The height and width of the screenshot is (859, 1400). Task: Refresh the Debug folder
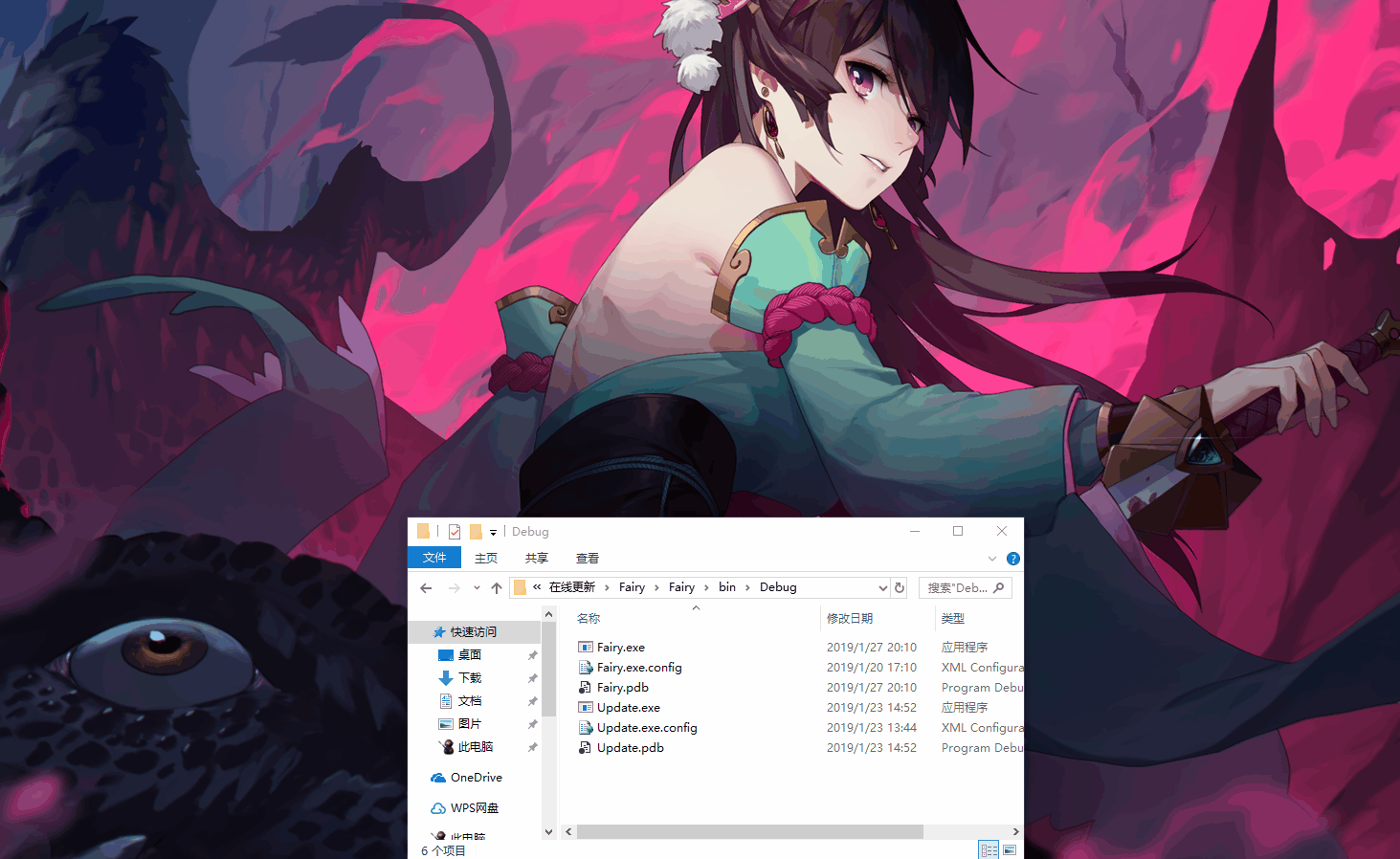click(900, 587)
